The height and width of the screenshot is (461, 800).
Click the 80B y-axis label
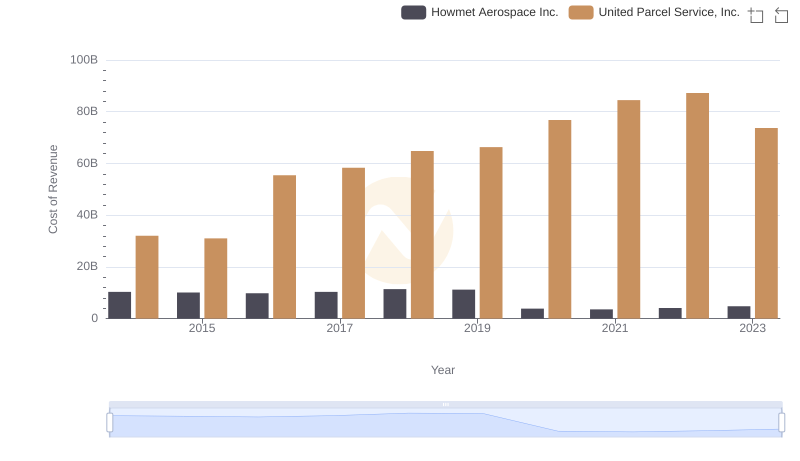click(x=87, y=112)
